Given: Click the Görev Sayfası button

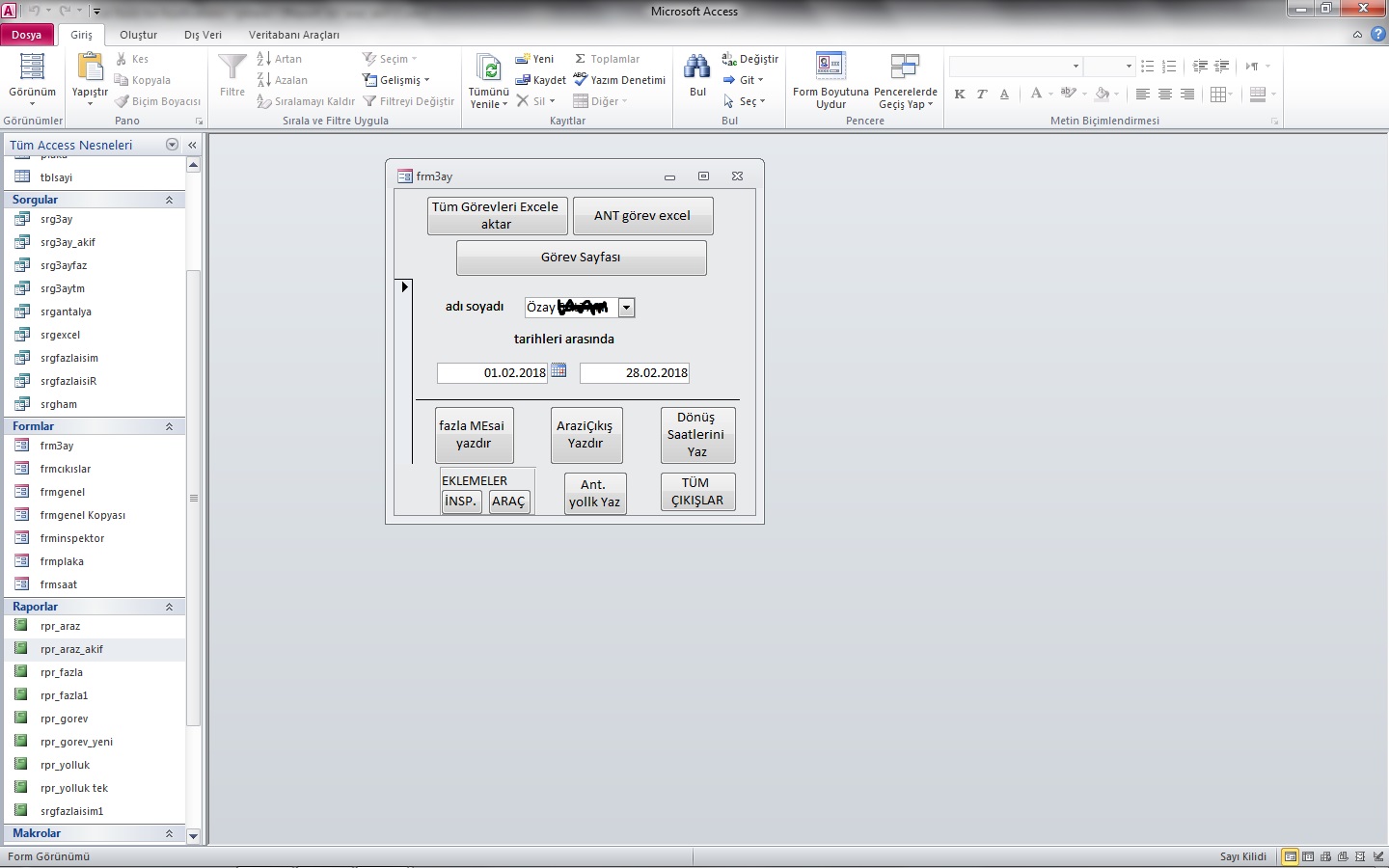Looking at the screenshot, I should (x=581, y=258).
